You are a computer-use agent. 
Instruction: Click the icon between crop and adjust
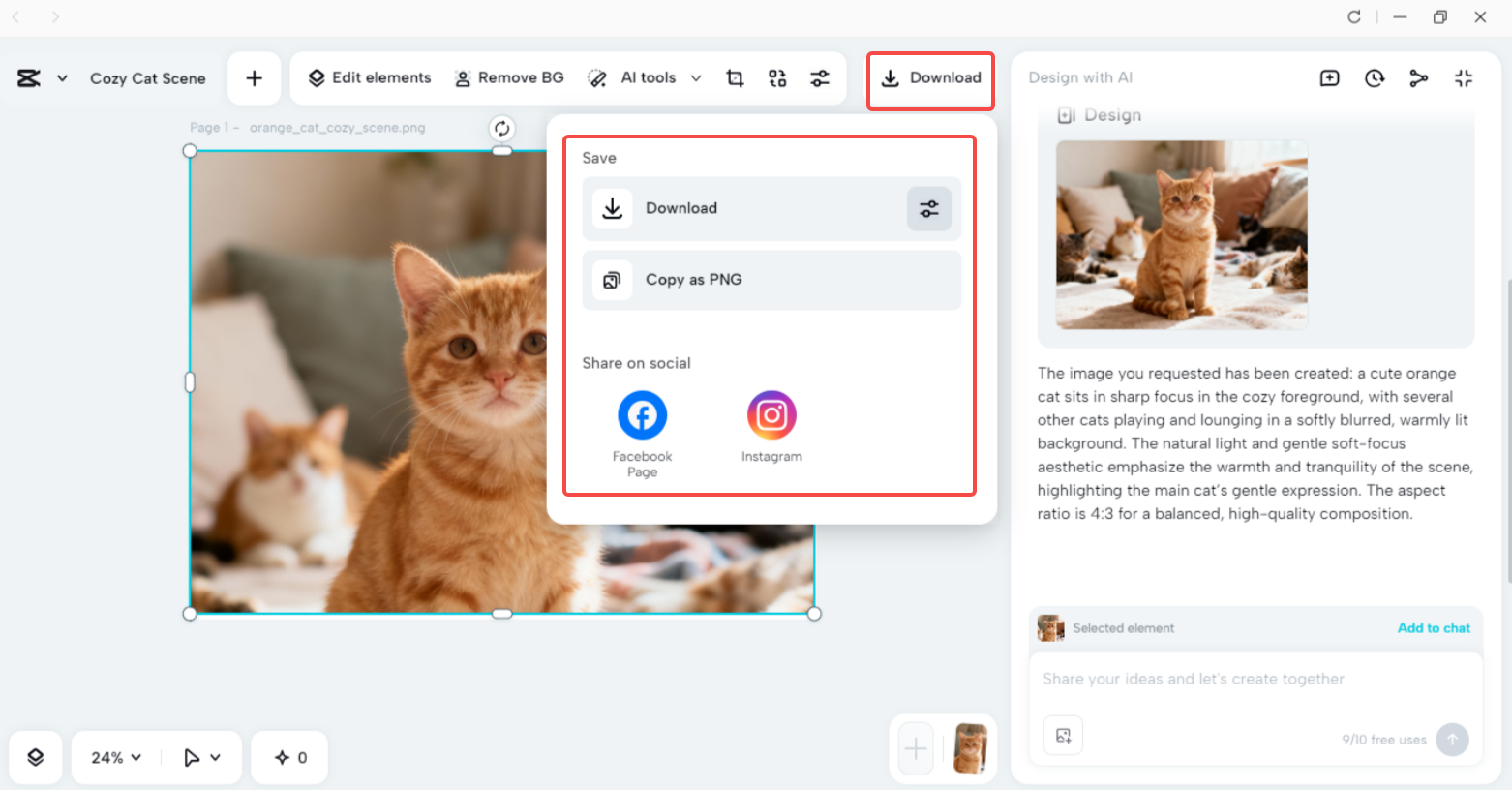777,78
